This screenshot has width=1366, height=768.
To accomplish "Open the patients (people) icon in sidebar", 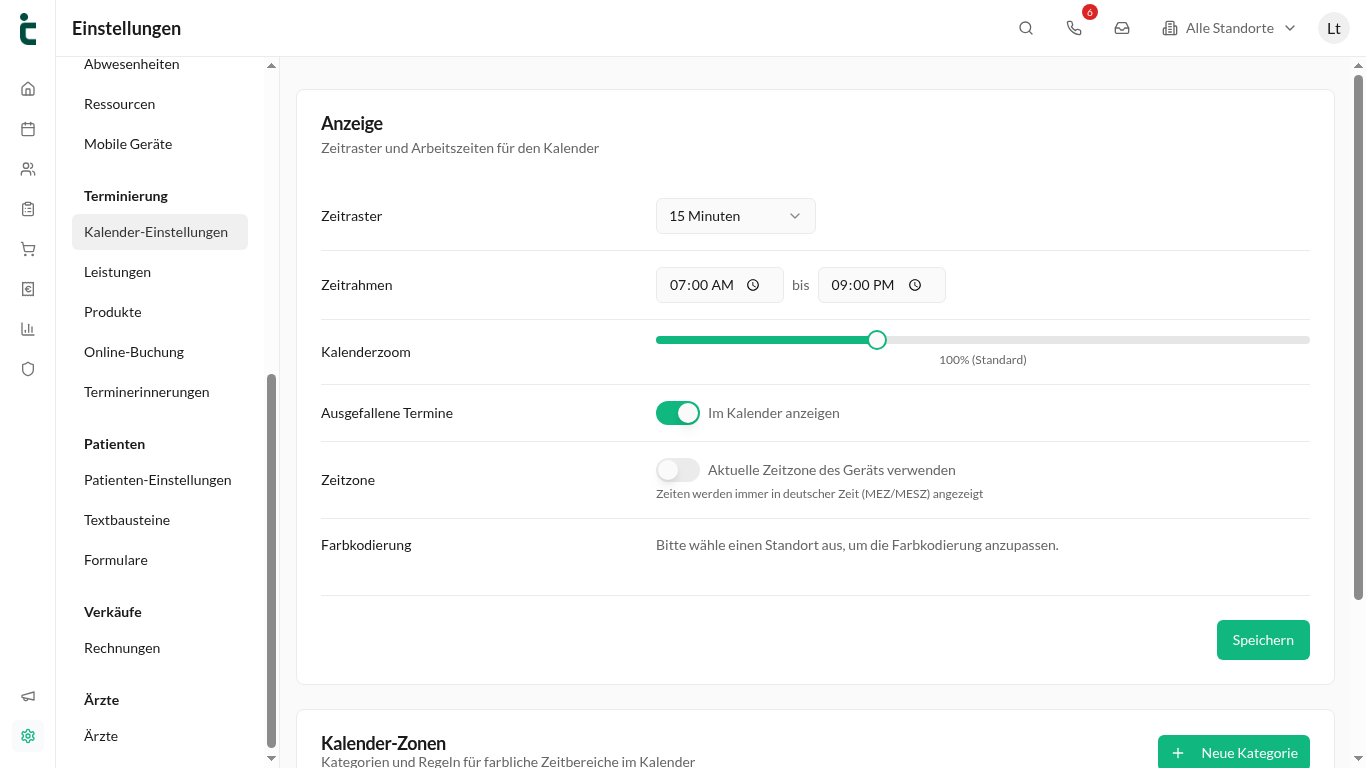I will coord(28,169).
